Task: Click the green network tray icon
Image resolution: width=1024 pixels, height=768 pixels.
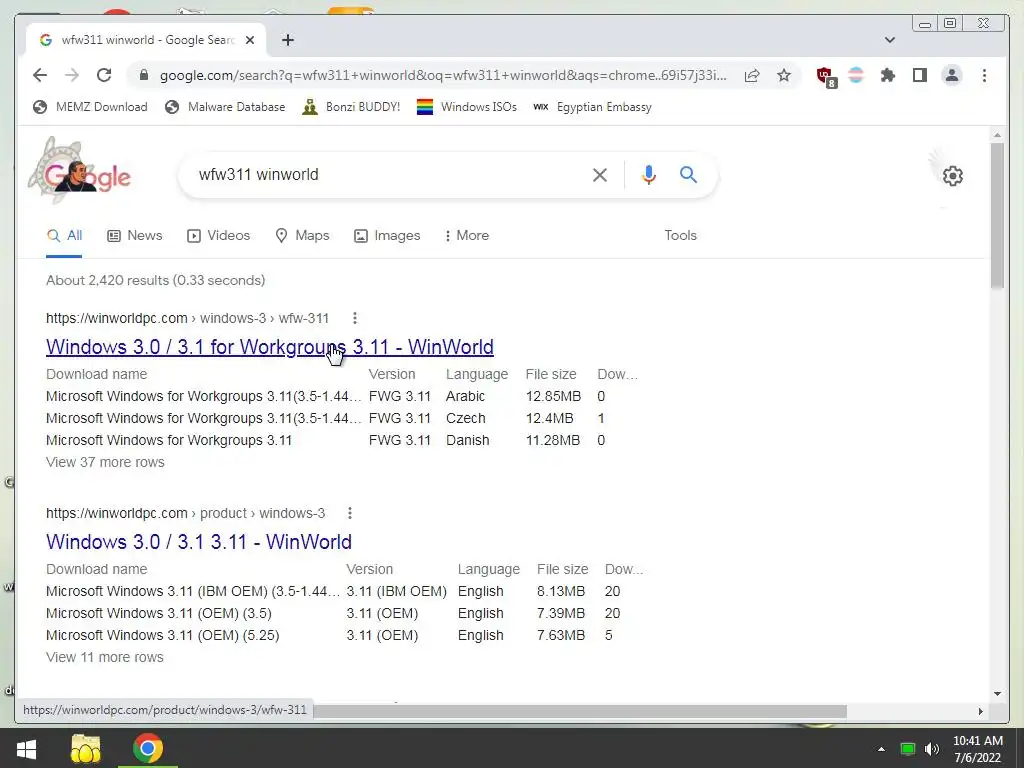Action: (x=907, y=749)
